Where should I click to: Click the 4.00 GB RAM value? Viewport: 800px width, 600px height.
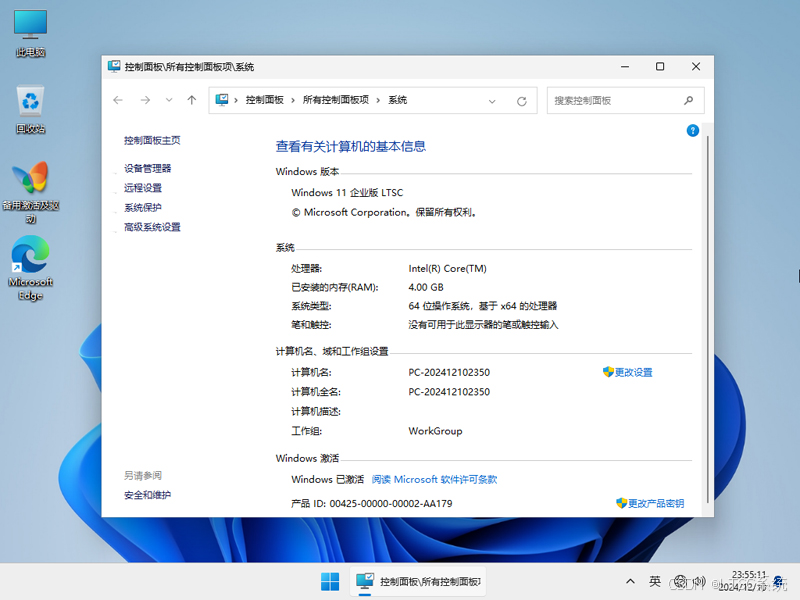point(426,287)
